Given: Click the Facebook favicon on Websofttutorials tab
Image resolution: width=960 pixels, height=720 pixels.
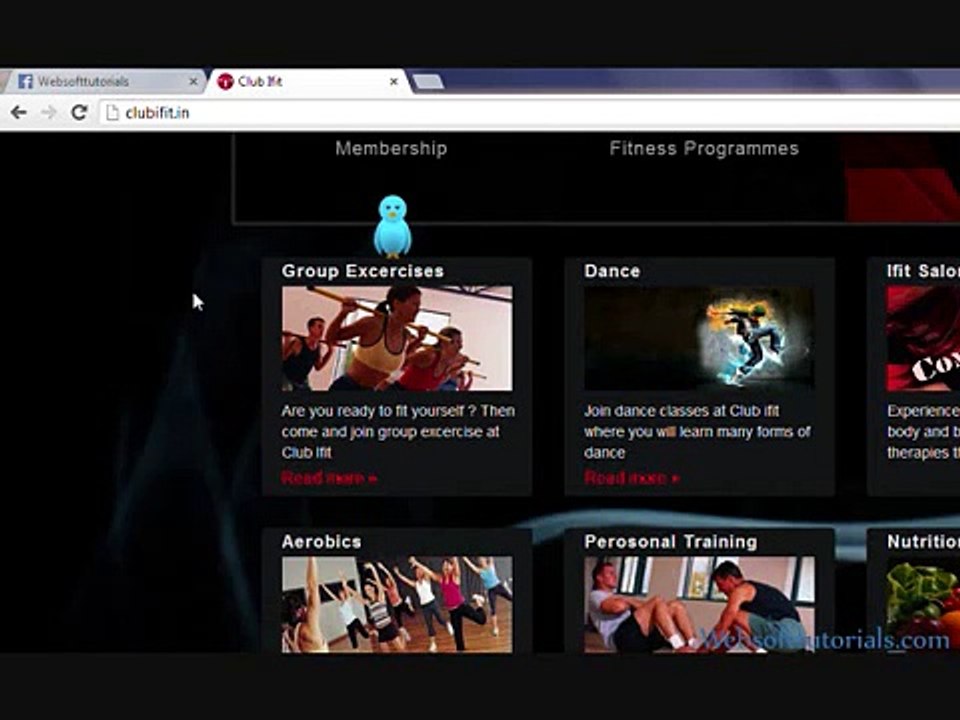Looking at the screenshot, I should 25,81.
